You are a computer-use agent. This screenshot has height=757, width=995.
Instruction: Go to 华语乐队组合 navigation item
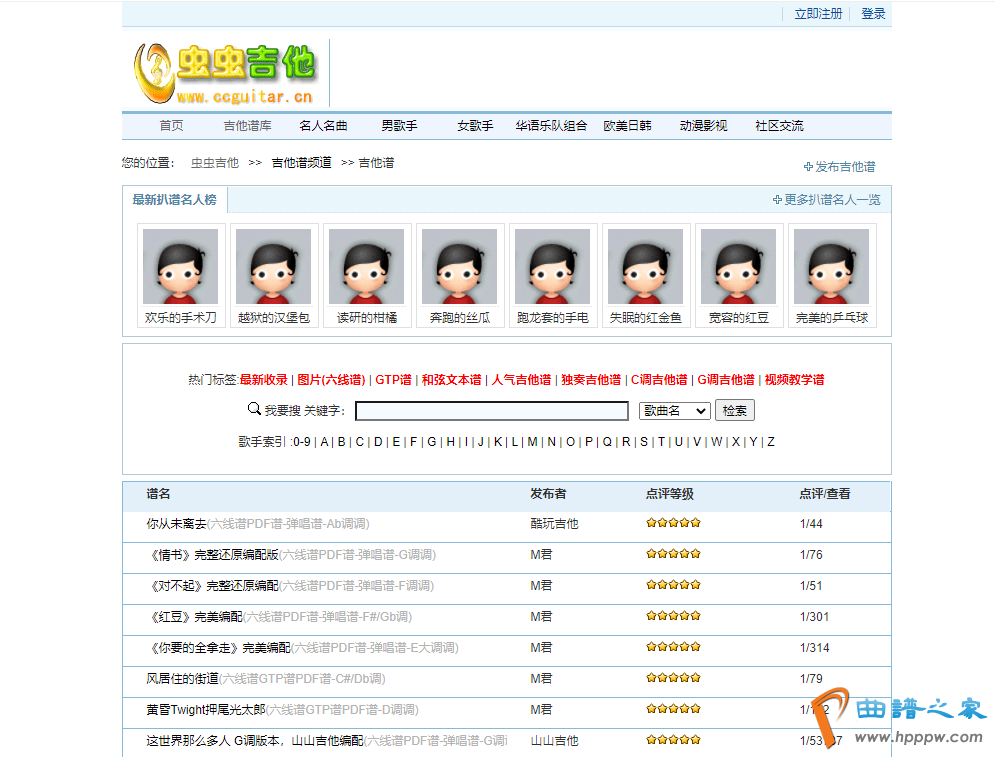[551, 126]
